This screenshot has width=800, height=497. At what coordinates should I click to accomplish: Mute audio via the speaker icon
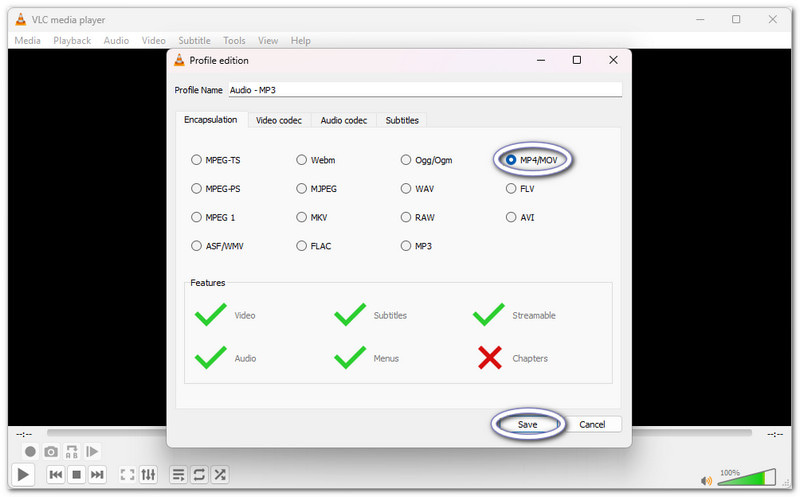click(706, 481)
